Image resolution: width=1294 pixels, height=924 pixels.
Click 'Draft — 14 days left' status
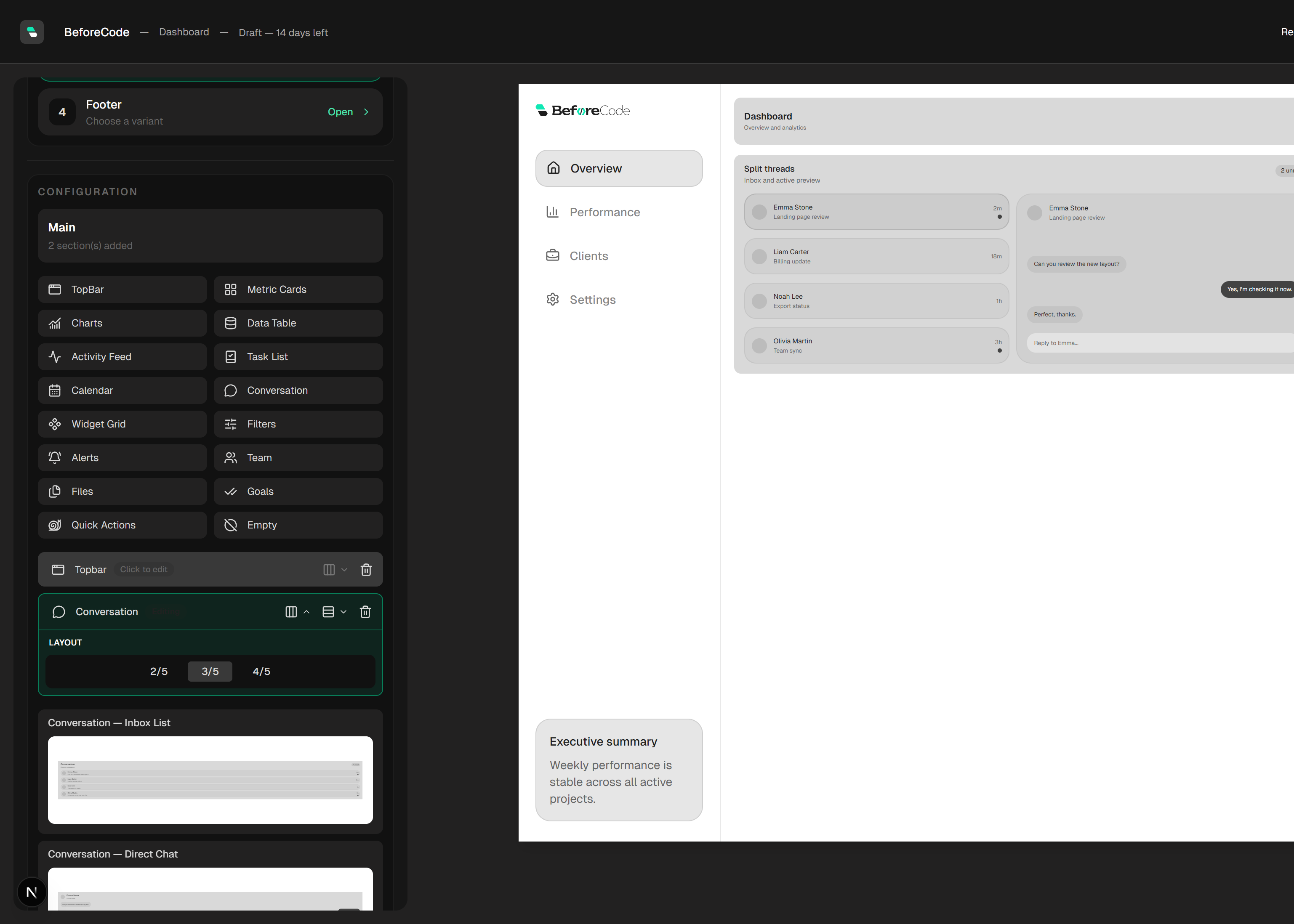point(283,32)
